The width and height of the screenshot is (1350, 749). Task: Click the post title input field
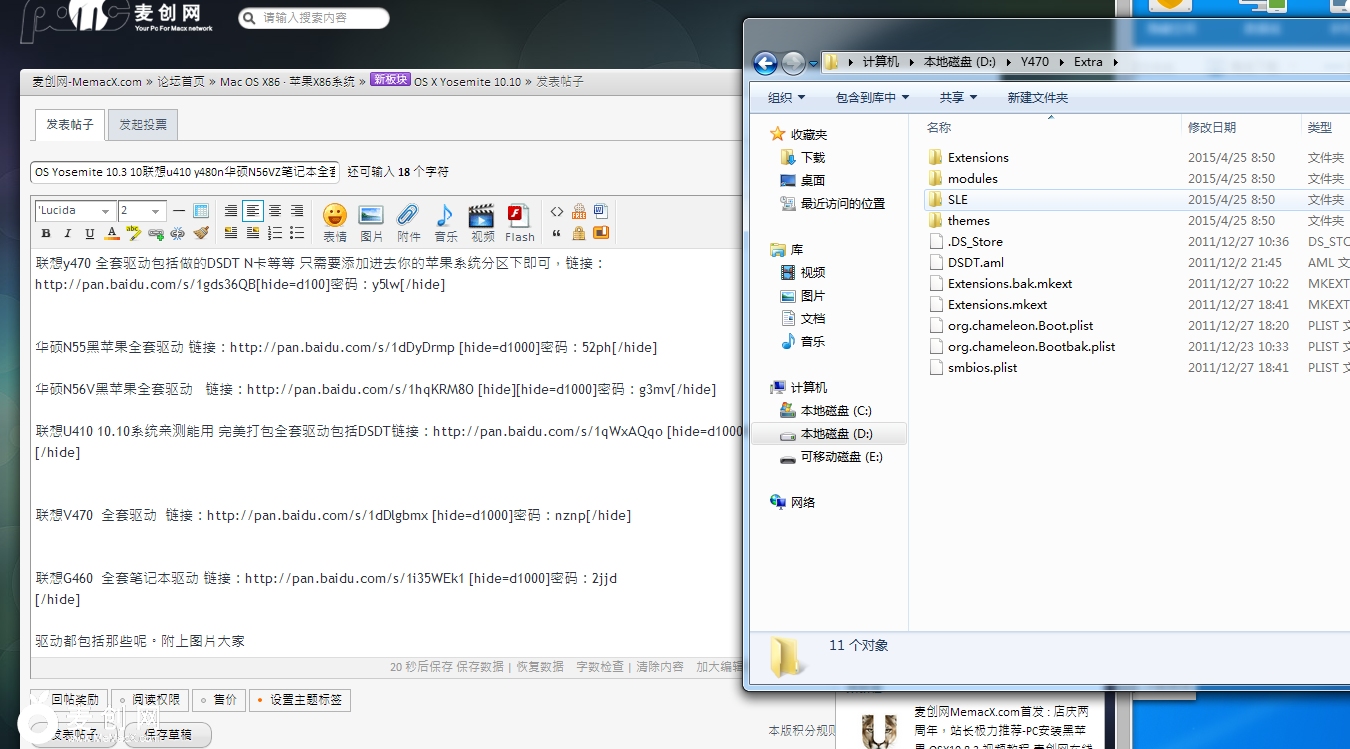pyautogui.click(x=185, y=172)
